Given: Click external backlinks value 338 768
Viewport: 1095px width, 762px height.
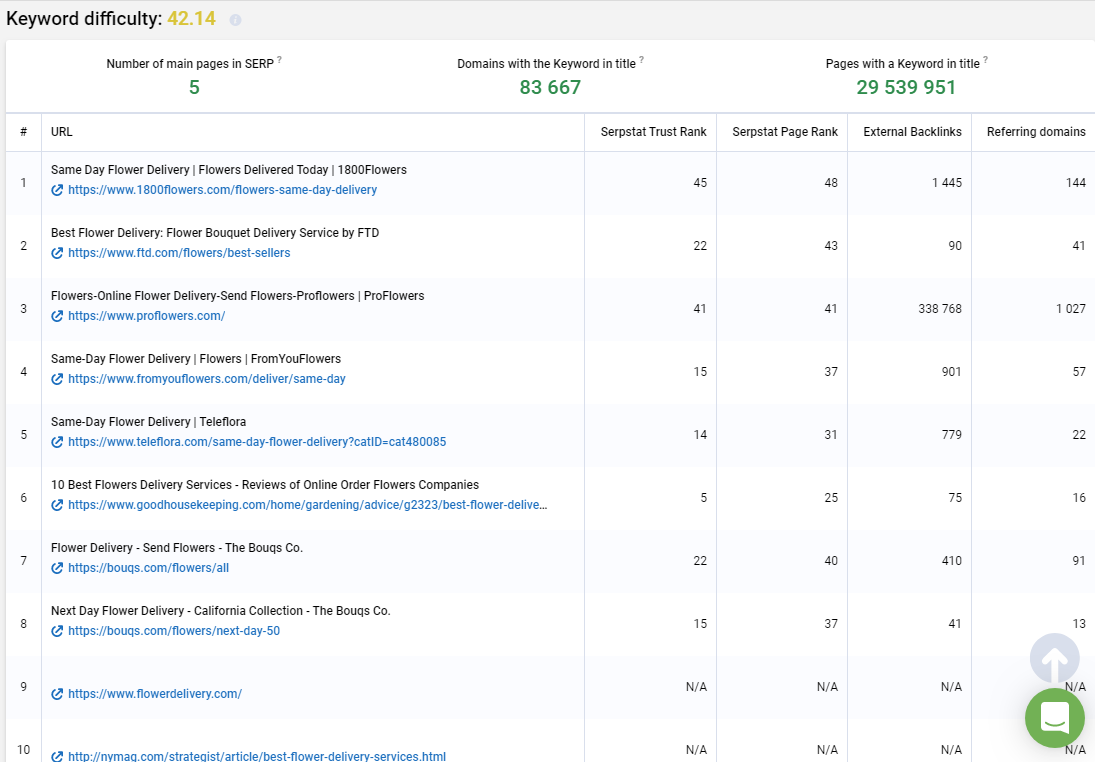Looking at the screenshot, I should 940,309.
